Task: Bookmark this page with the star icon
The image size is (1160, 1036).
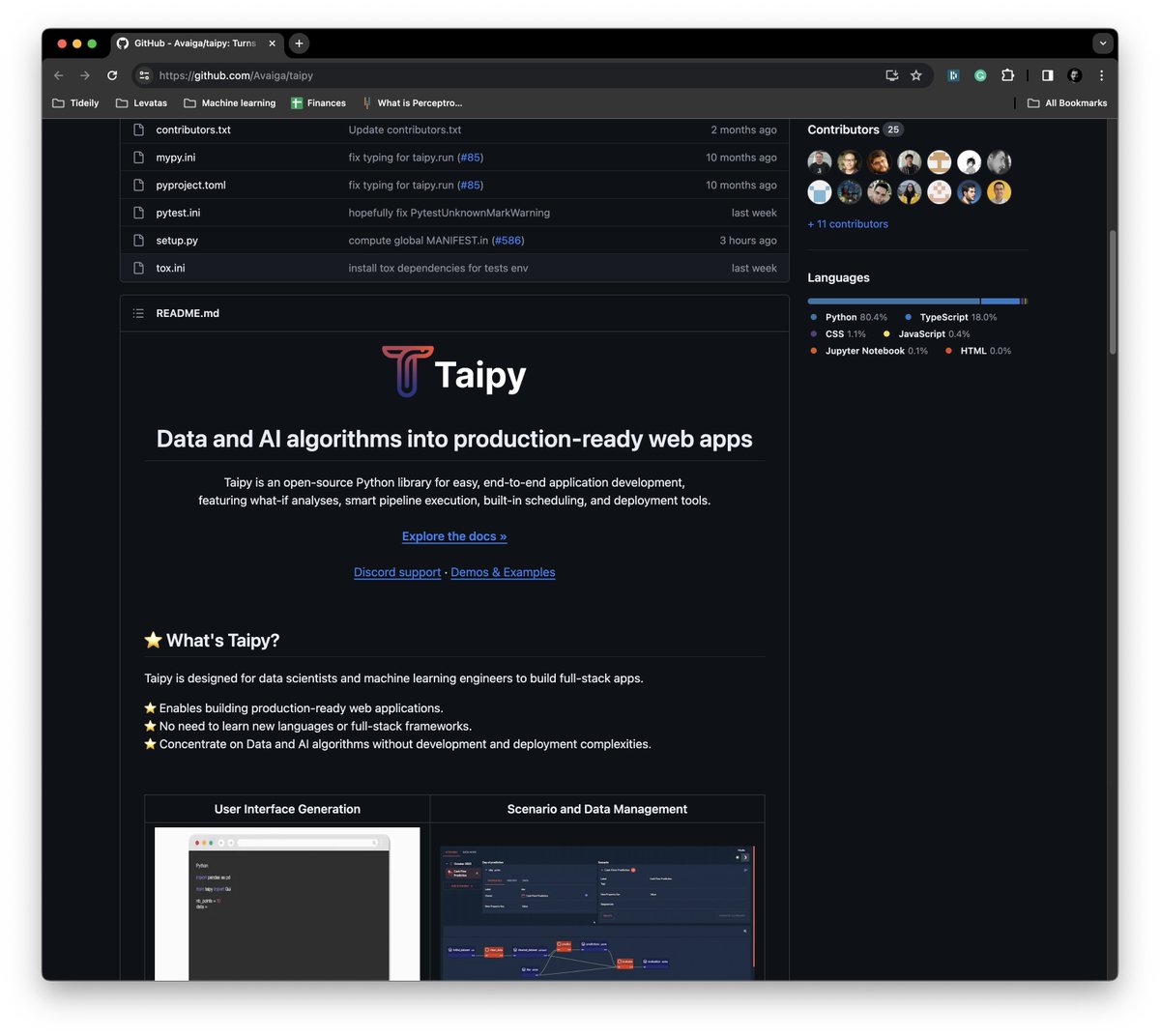Action: 916,75
